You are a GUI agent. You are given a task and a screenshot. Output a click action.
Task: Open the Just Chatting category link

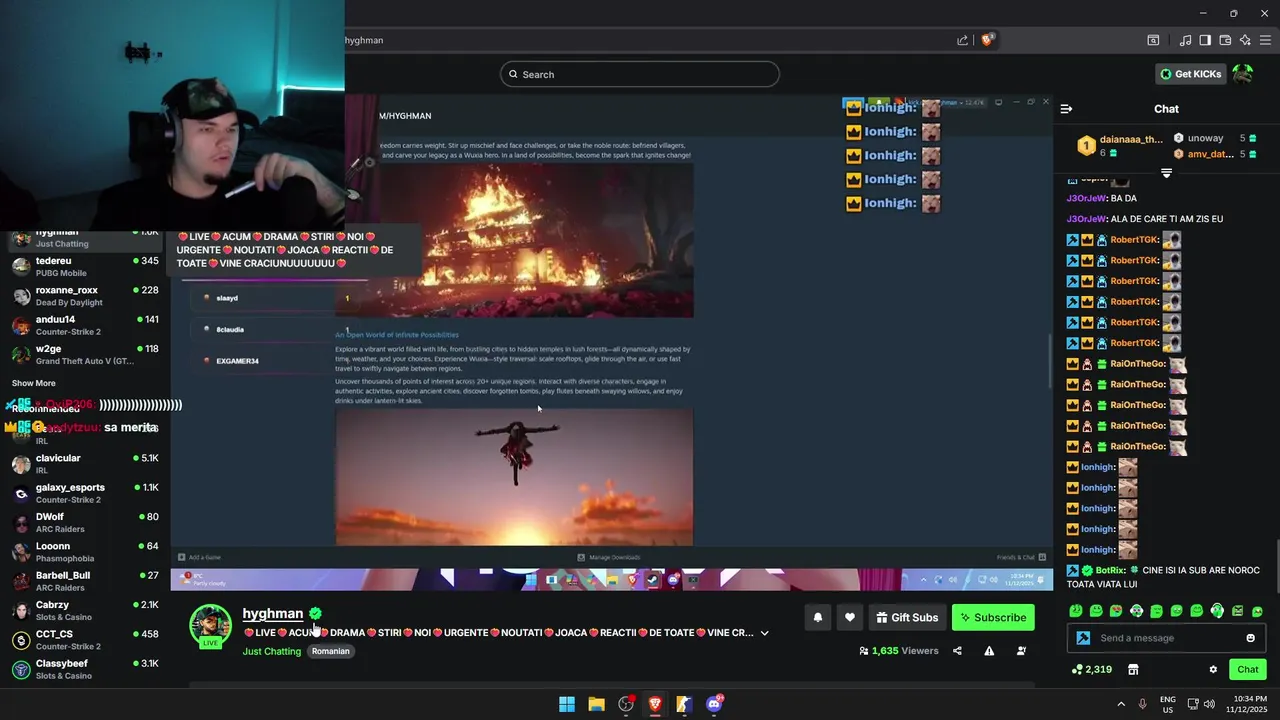click(x=271, y=651)
